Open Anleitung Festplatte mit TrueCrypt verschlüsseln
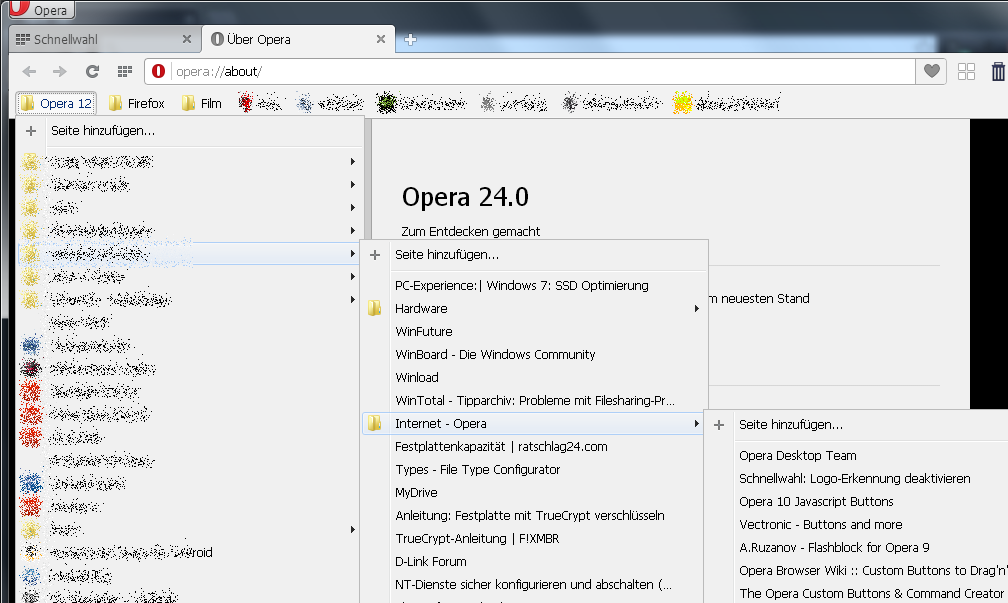This screenshot has width=1008, height=603. point(532,516)
